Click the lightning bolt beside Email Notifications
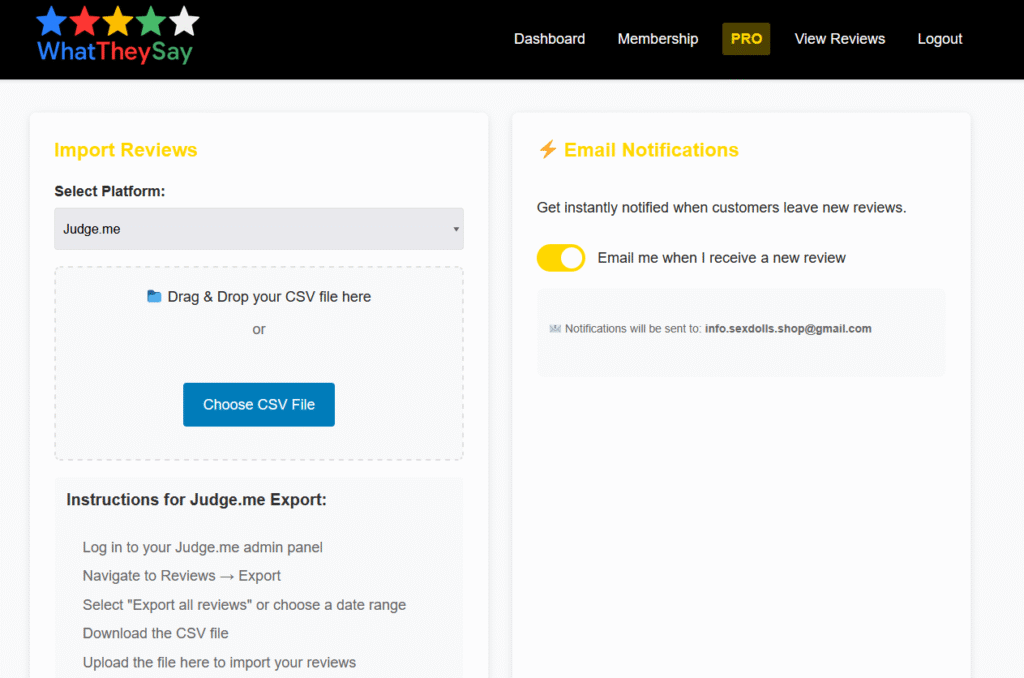The height and width of the screenshot is (678, 1024). click(547, 150)
